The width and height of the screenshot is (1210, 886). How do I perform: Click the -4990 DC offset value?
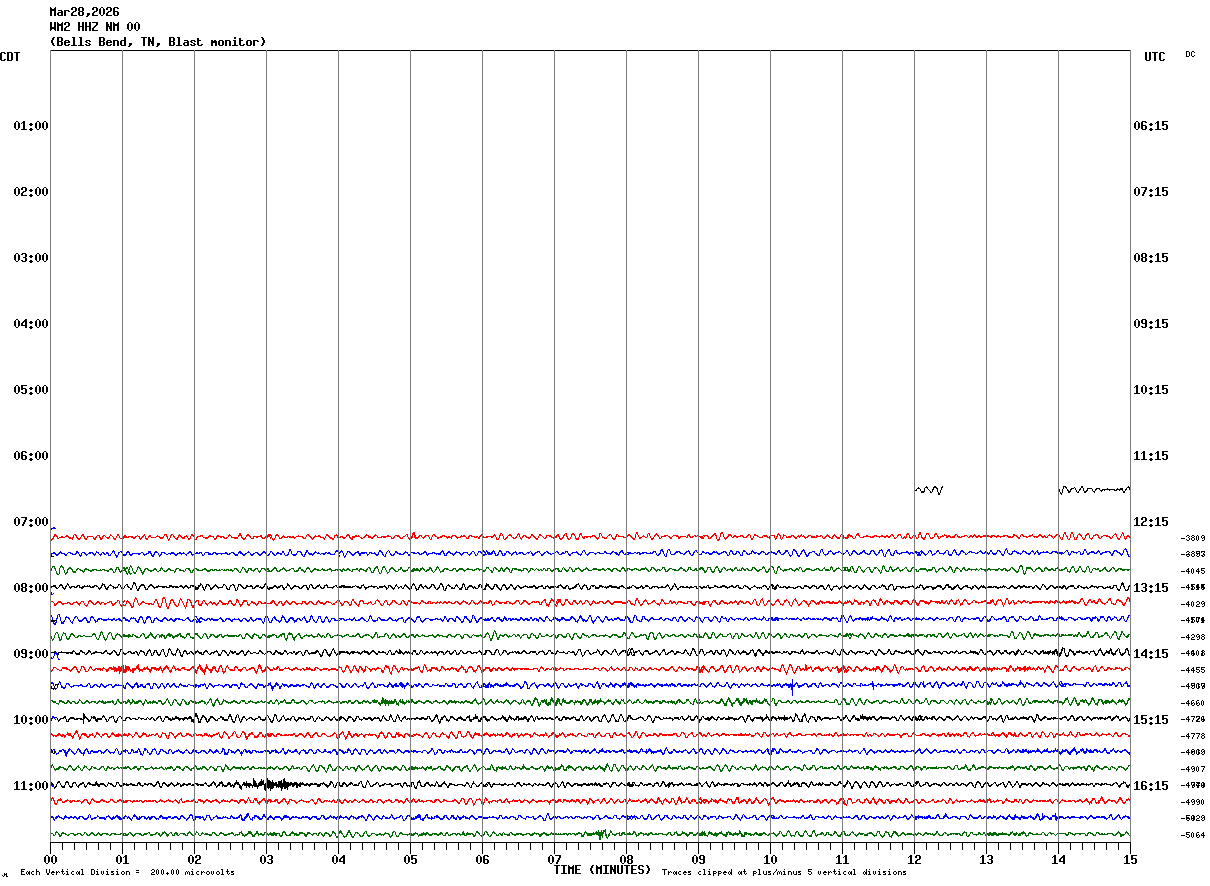click(x=1192, y=803)
